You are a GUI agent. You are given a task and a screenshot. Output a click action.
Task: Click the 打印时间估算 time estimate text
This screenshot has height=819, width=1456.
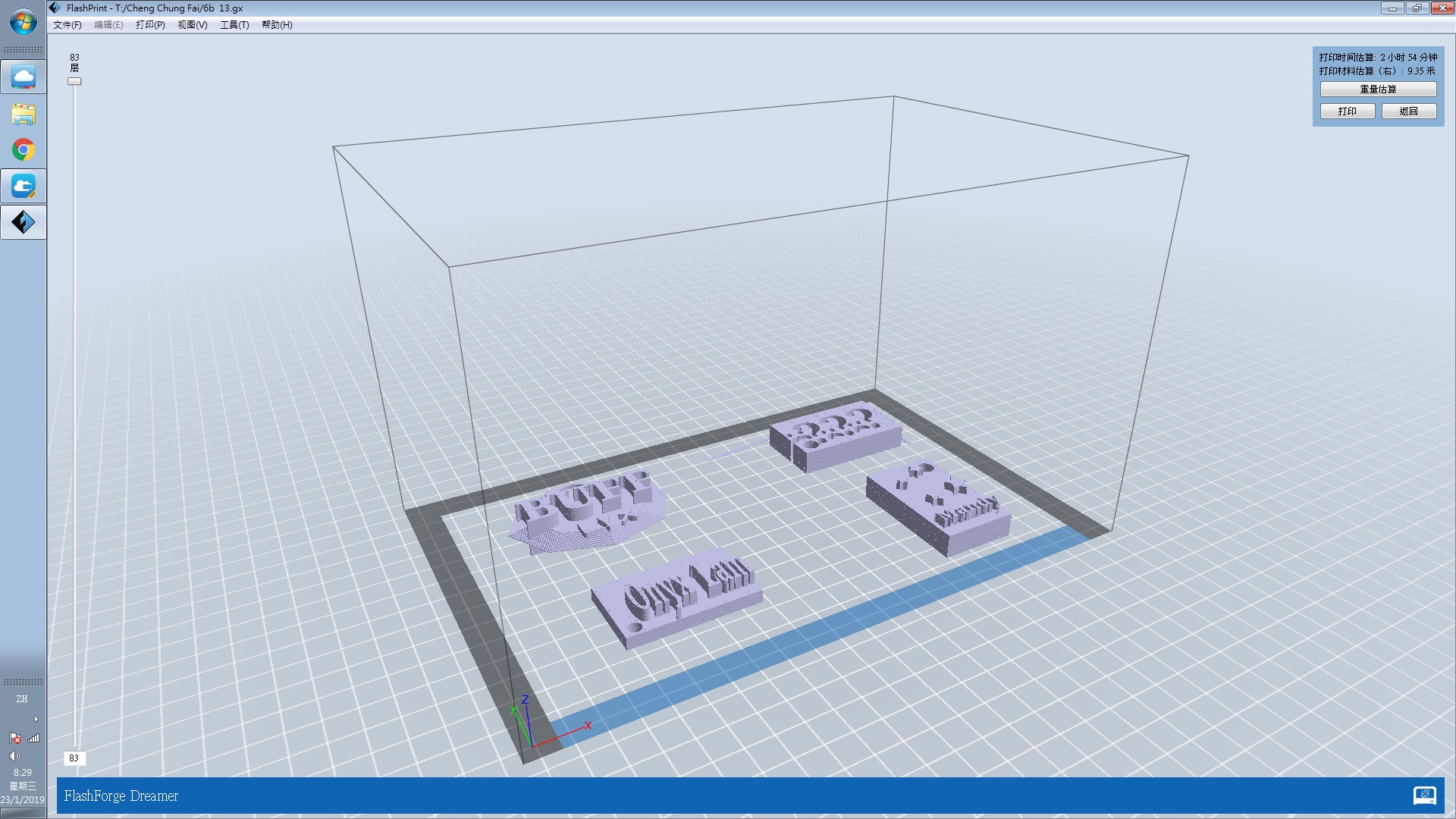(1378, 58)
